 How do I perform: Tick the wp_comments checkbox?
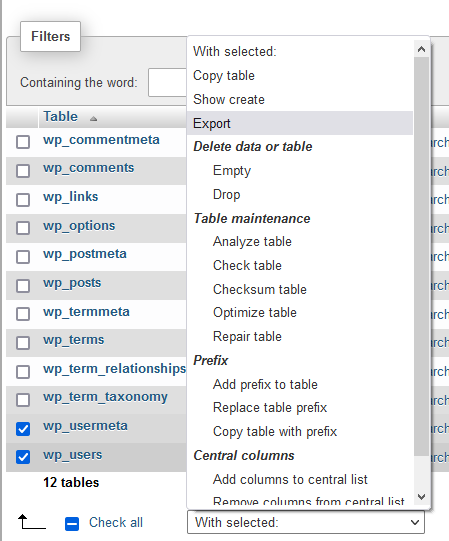point(23,170)
